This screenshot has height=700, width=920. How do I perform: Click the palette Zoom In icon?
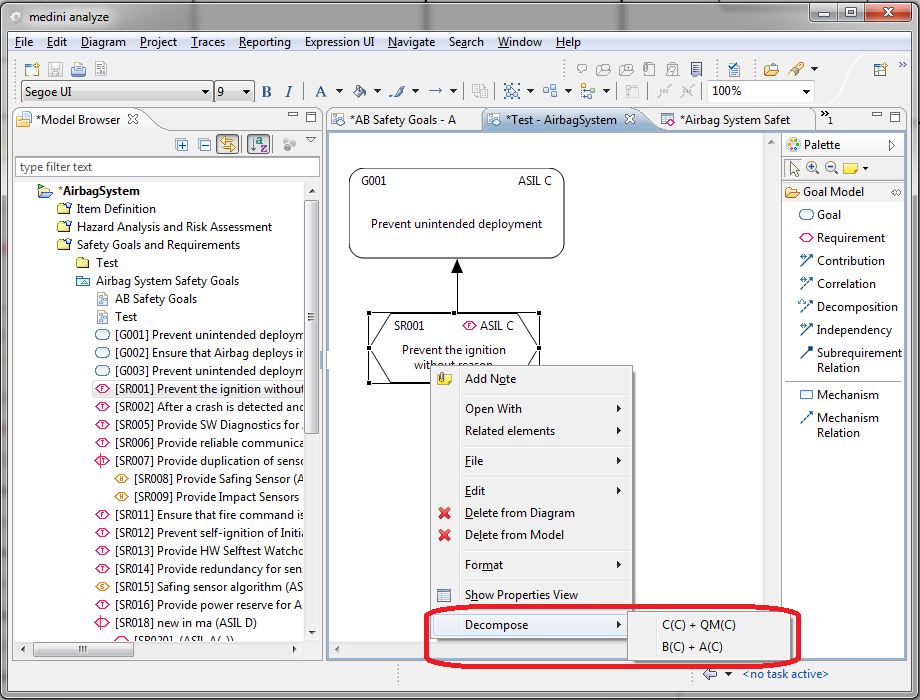tap(812, 169)
